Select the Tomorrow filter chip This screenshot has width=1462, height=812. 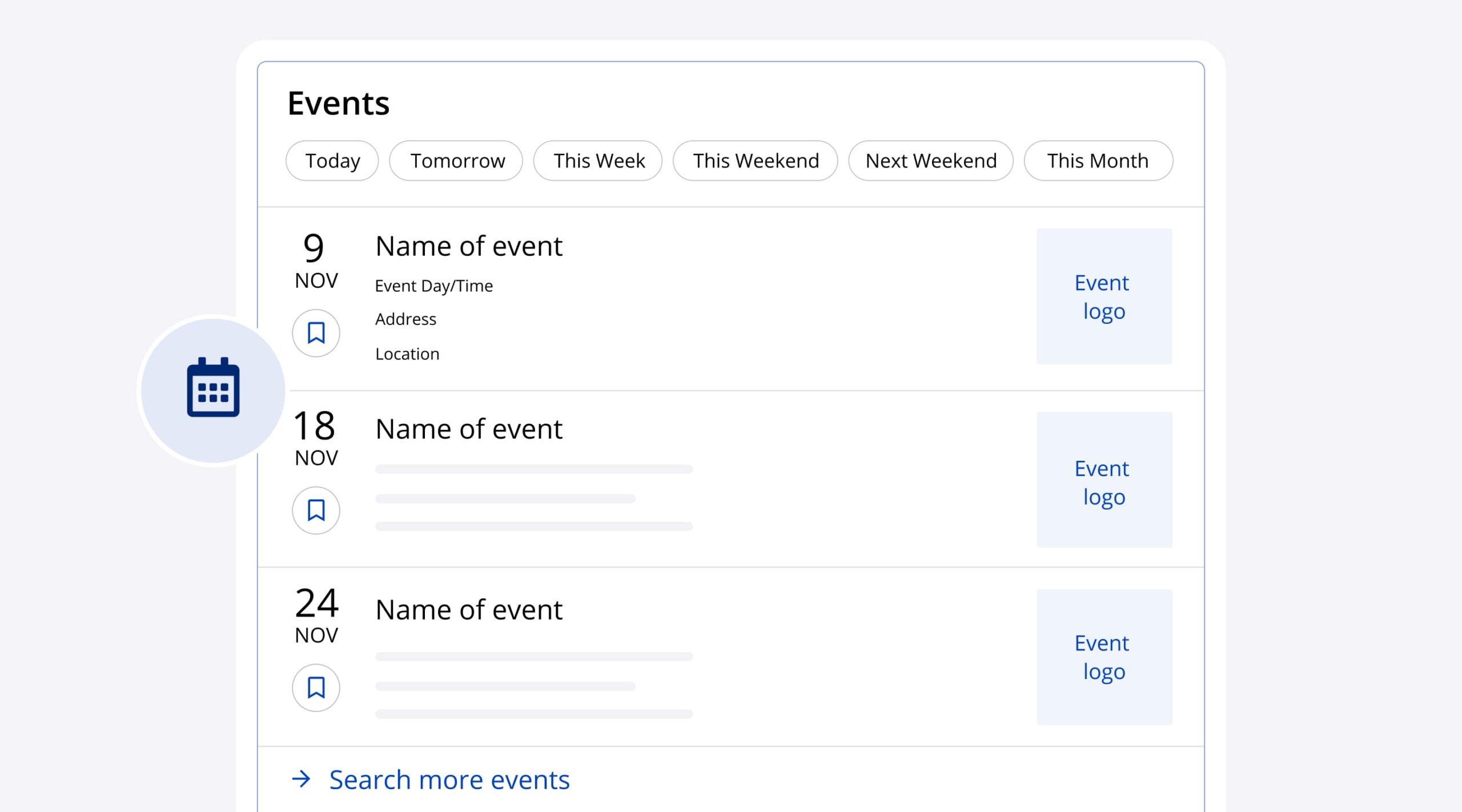(457, 161)
